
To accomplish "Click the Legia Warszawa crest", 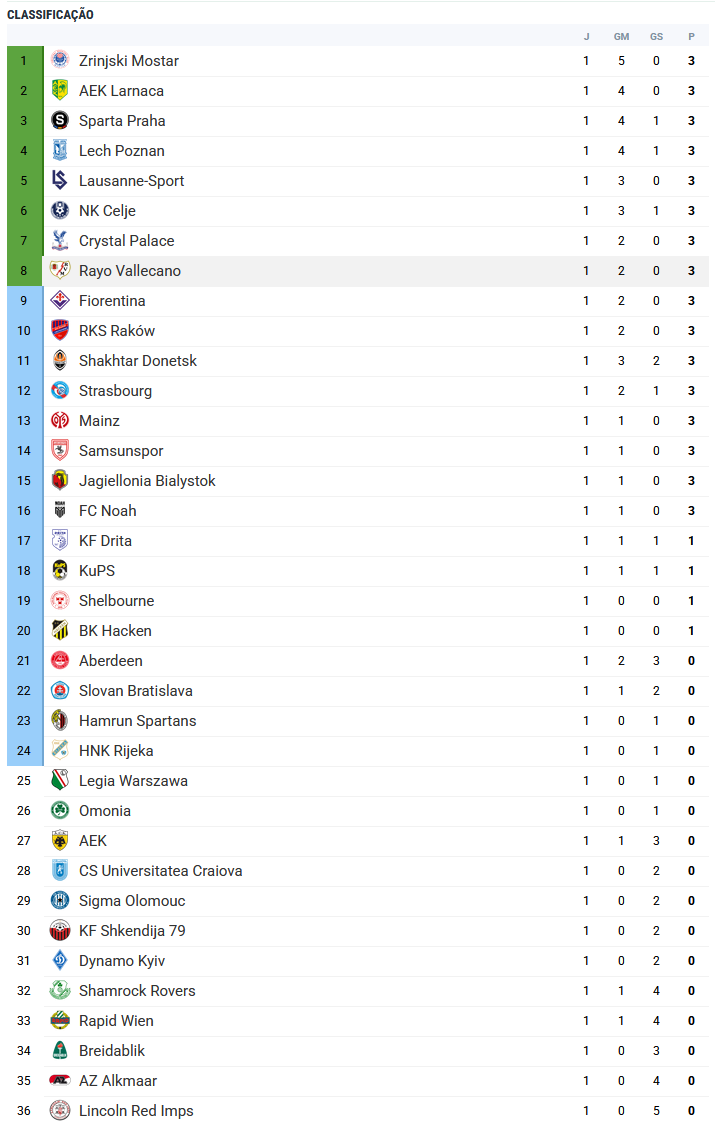I will (60, 781).
